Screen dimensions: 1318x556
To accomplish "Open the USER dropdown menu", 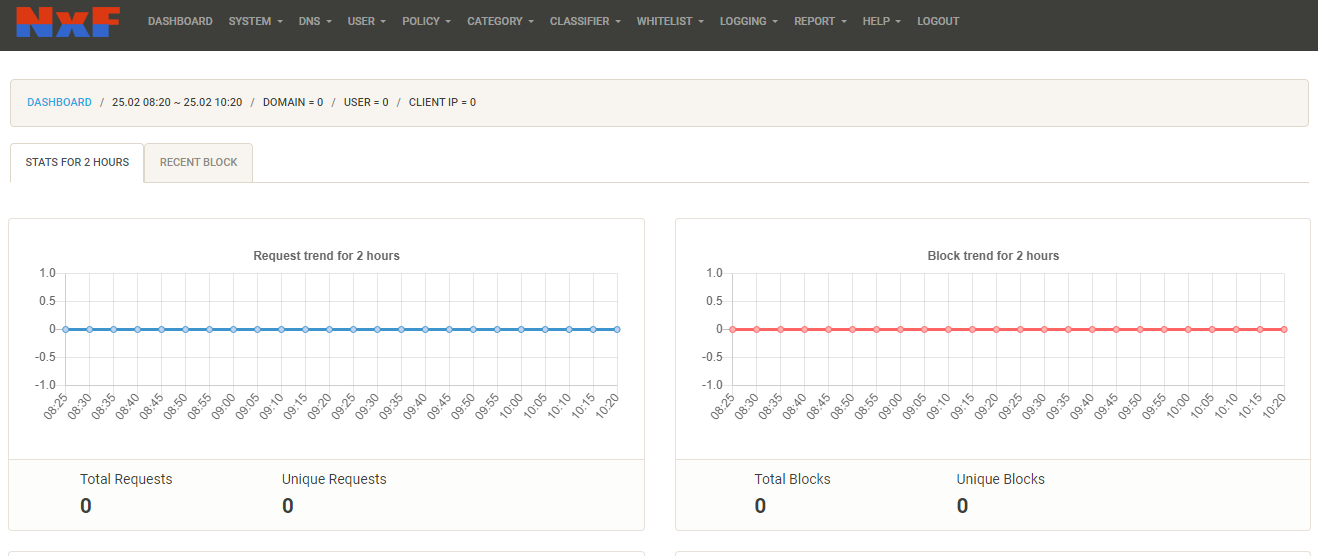I will [366, 21].
